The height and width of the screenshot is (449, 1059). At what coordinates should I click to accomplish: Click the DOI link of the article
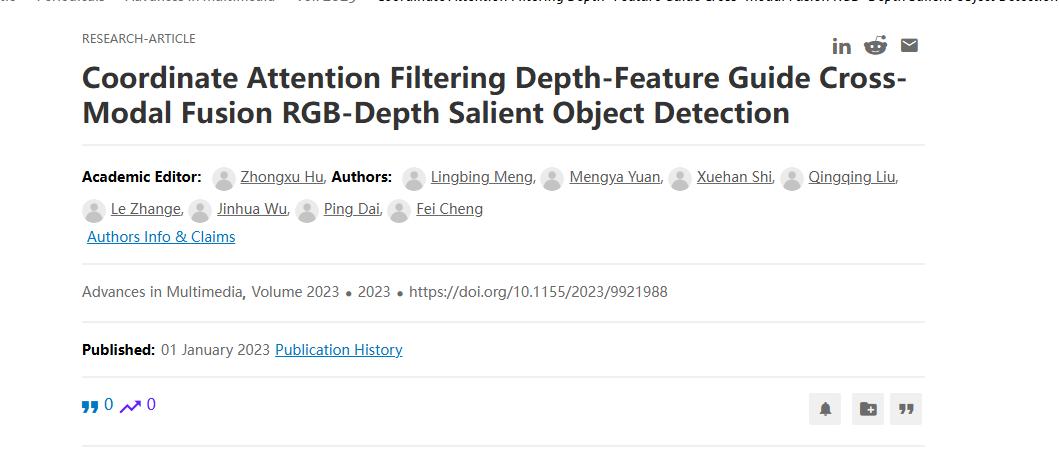coord(538,292)
